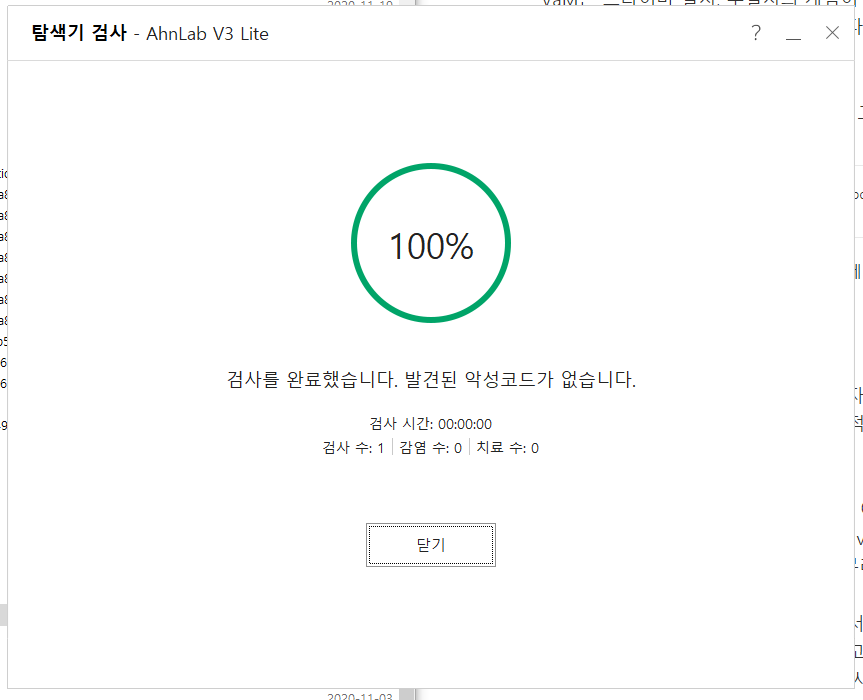The width and height of the screenshot is (863, 700).
Task: Select the scan complete message text
Action: [x=431, y=379]
